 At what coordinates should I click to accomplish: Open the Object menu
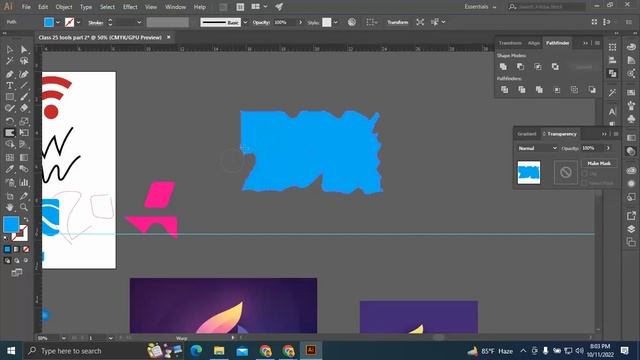click(64, 7)
